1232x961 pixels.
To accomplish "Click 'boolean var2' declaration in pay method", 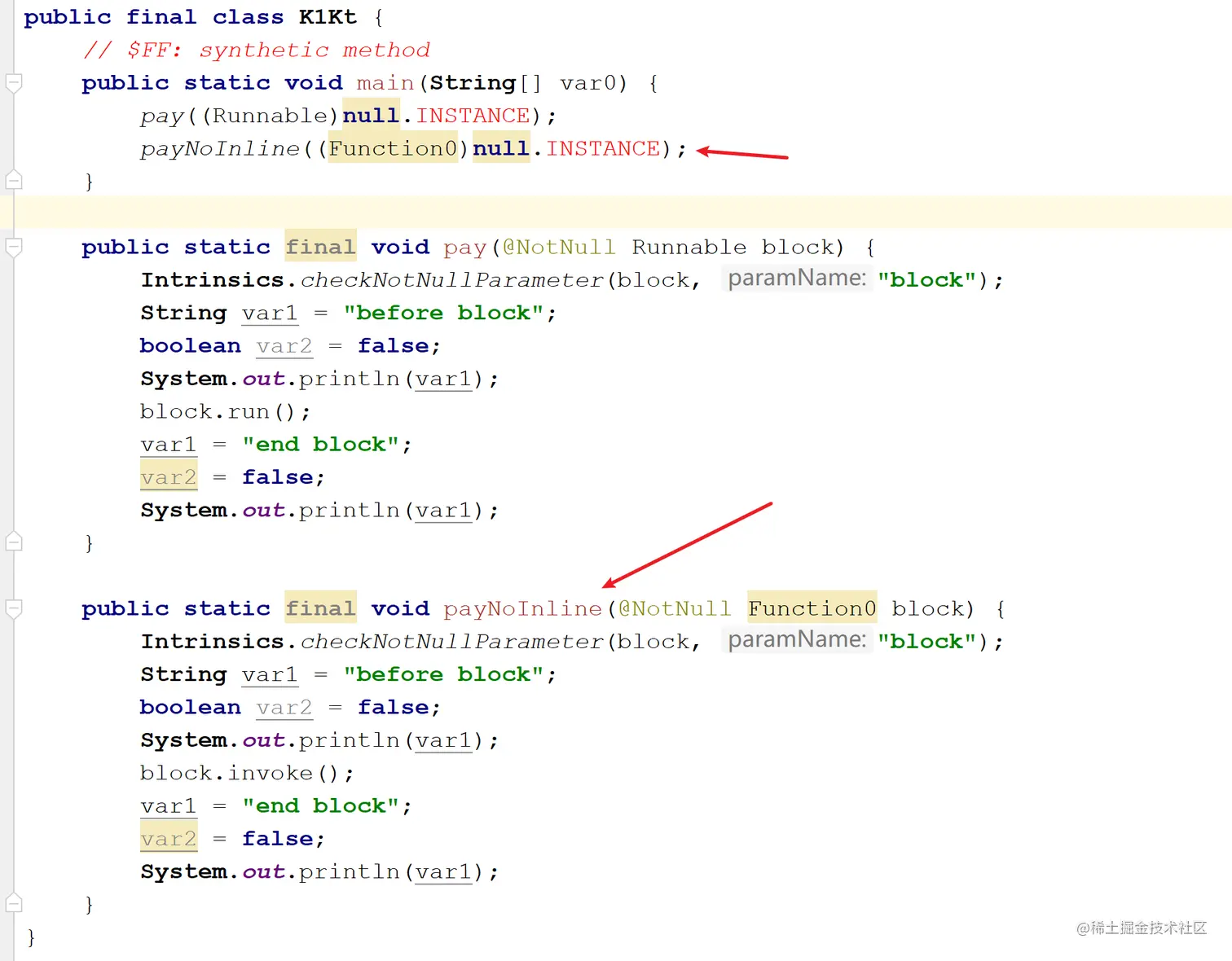I will tap(226, 345).
